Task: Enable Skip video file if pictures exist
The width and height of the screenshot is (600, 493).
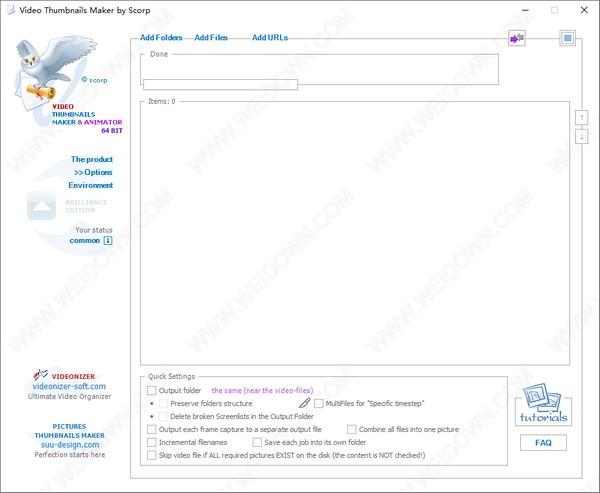Action: pos(152,455)
